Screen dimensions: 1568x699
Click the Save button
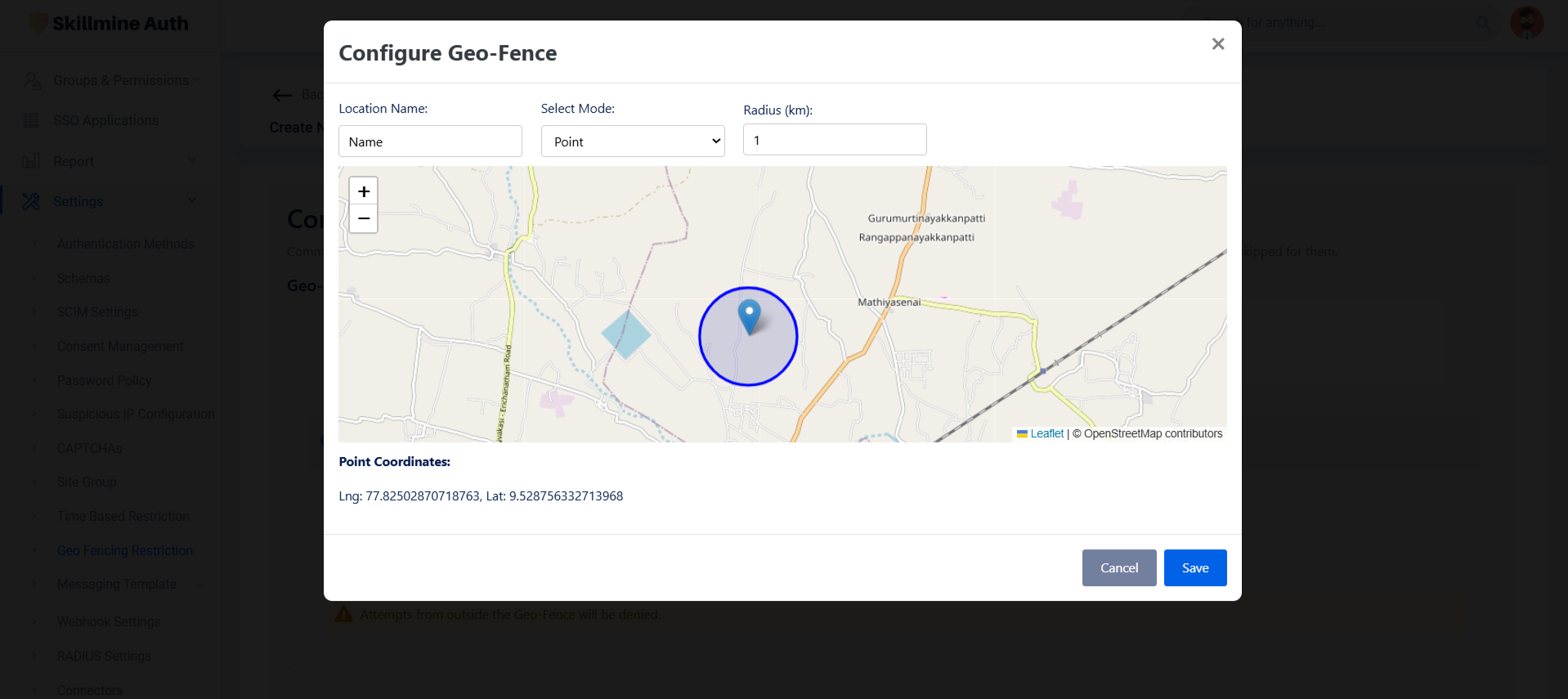[x=1194, y=568]
